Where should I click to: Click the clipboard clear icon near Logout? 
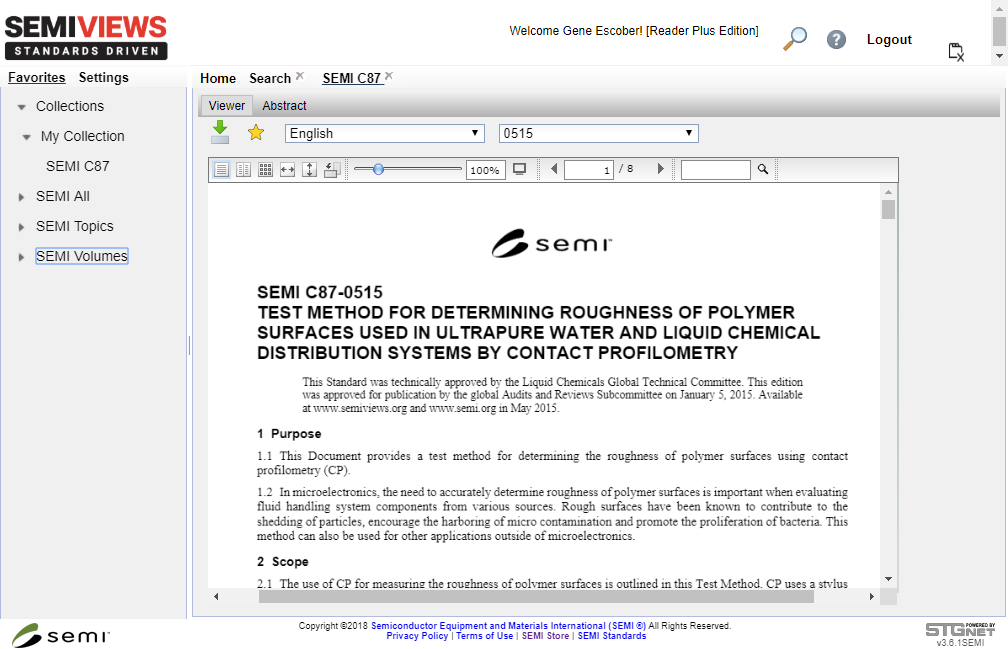pyautogui.click(x=956, y=52)
